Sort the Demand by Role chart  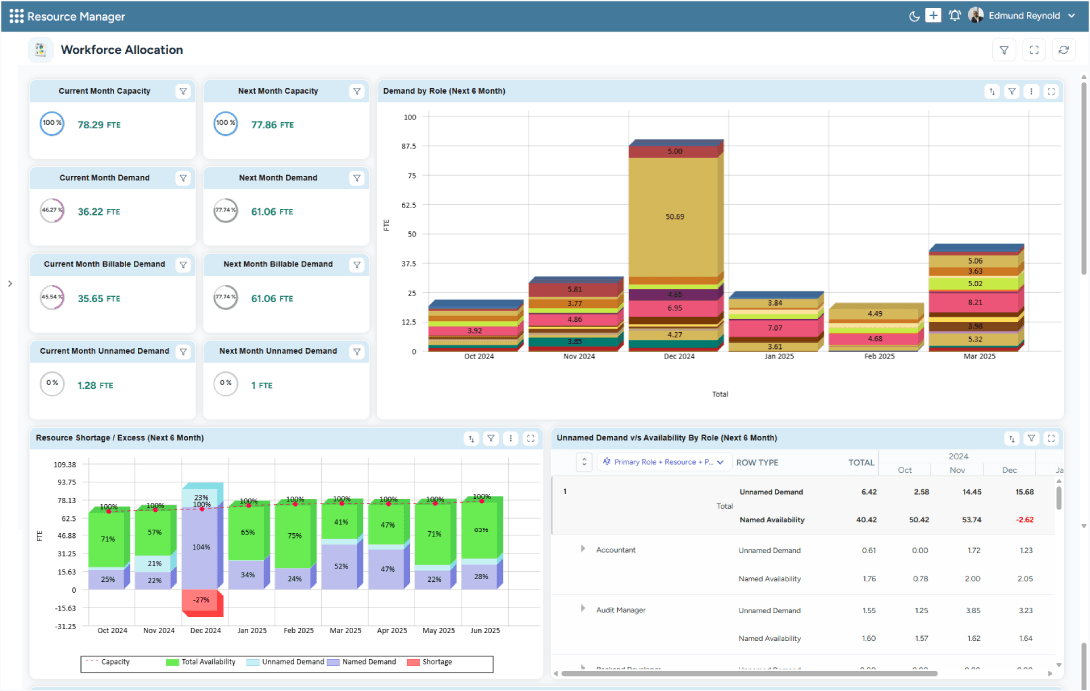992,91
